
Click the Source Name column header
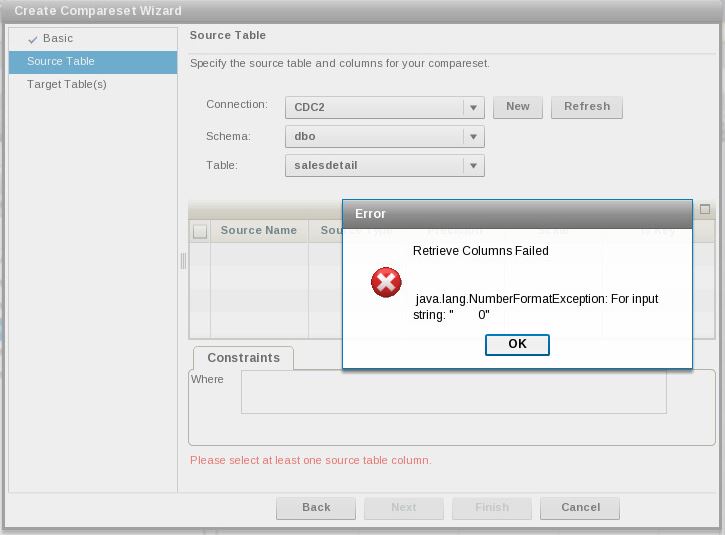259,230
